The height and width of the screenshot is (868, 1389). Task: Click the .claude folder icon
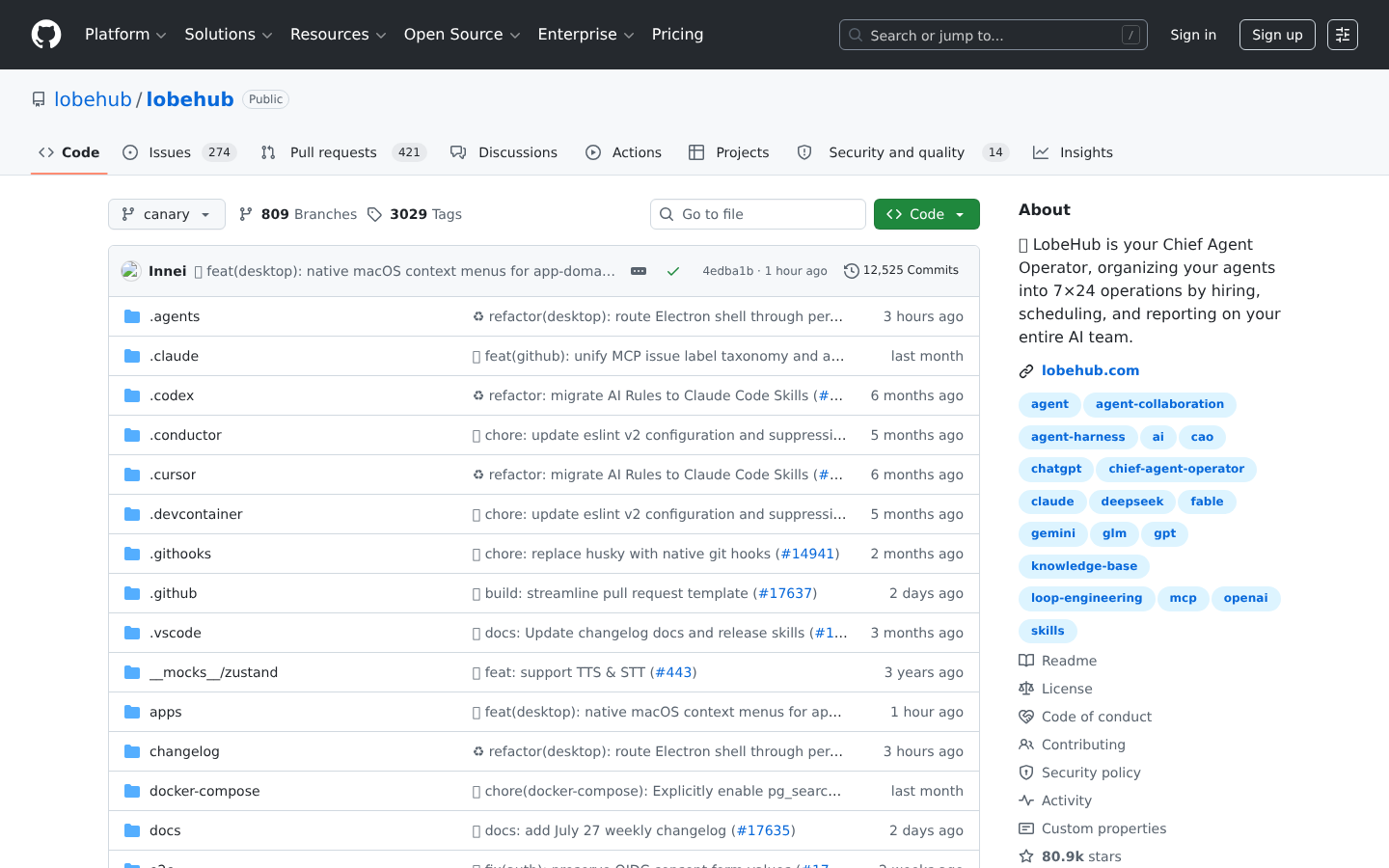(x=132, y=356)
